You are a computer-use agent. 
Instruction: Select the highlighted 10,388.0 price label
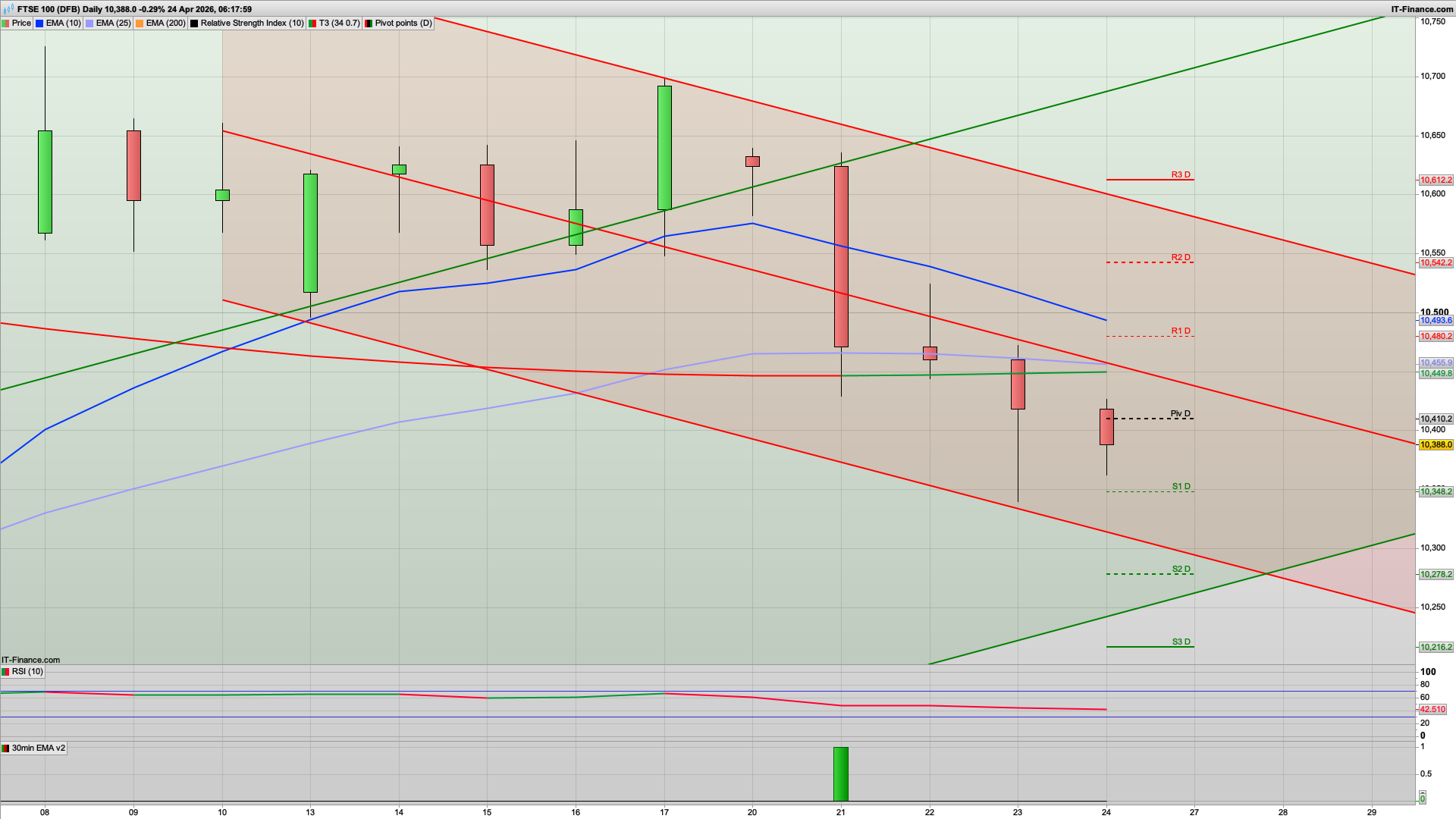1437,445
